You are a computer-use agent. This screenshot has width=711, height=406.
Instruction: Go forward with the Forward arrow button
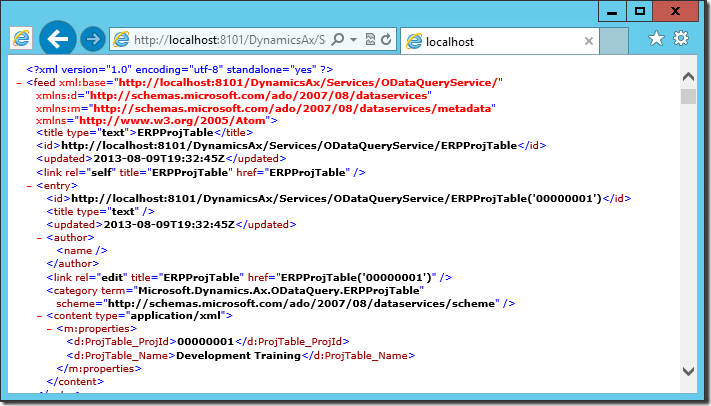(x=93, y=39)
